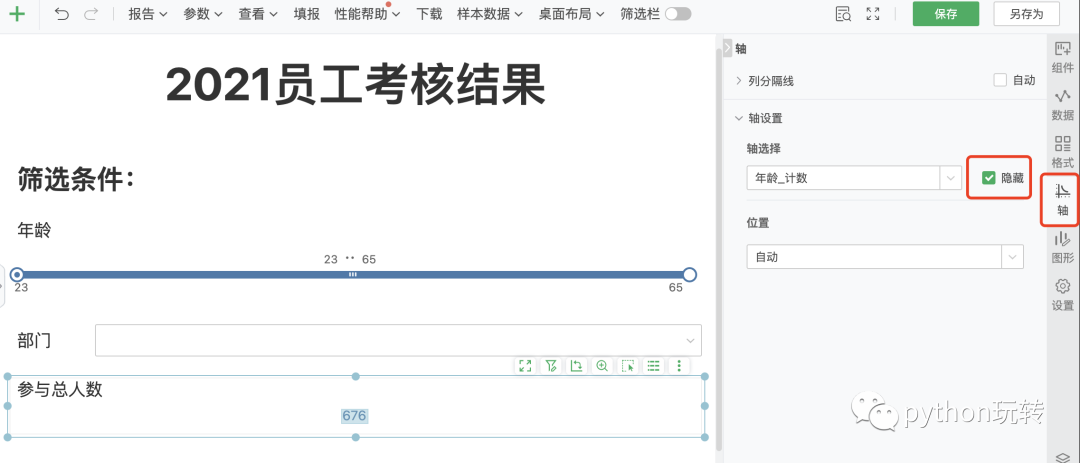The image size is (1080, 463).
Task: Open the 性能帮助 menu
Action: (367, 14)
